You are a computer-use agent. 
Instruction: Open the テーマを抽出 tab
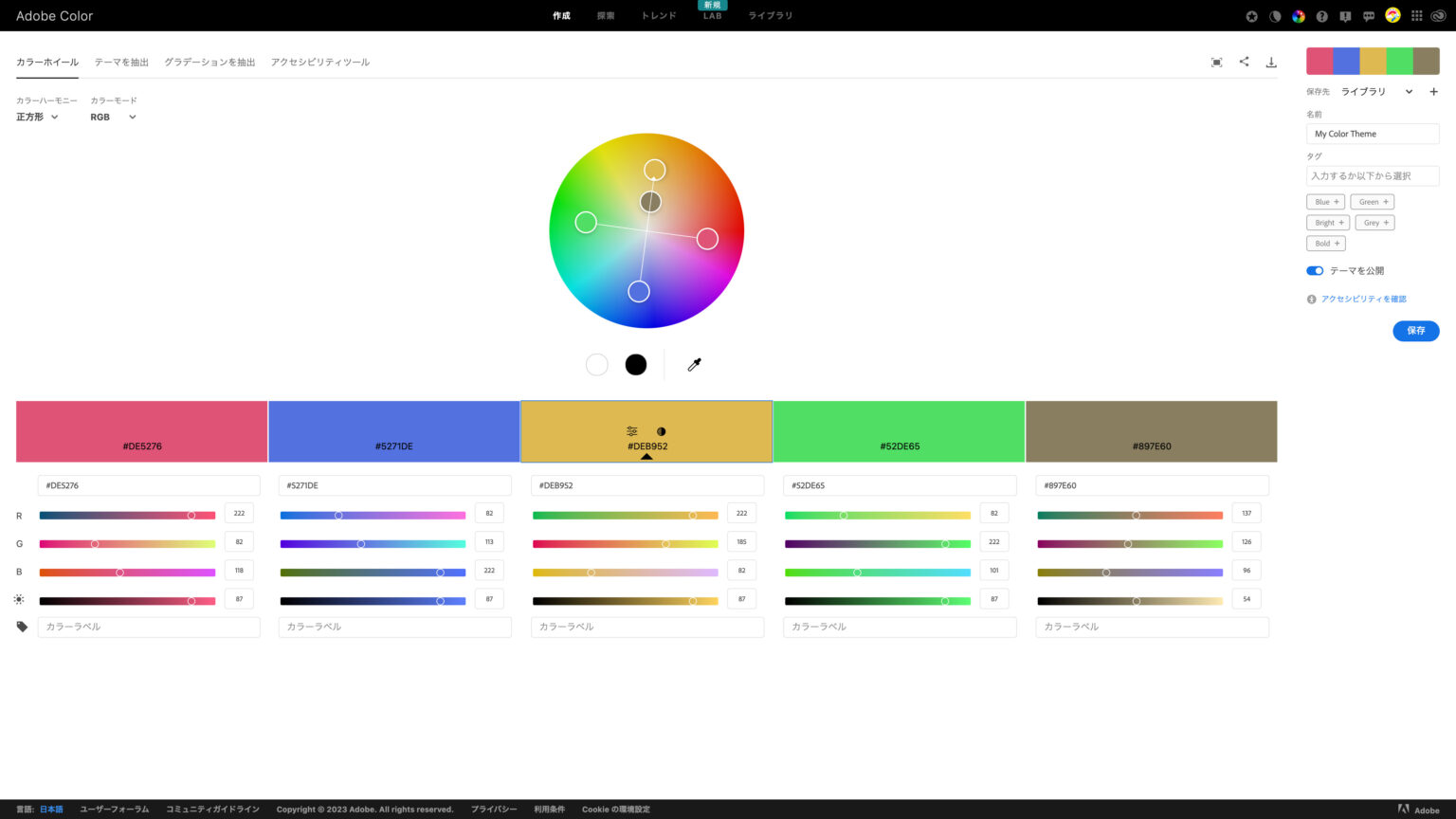coord(121,63)
